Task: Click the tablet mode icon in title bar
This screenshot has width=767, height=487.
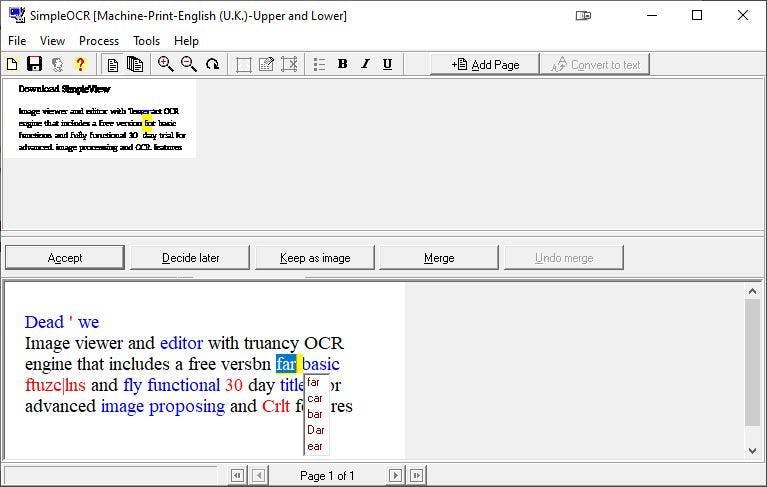Action: pyautogui.click(x=583, y=16)
